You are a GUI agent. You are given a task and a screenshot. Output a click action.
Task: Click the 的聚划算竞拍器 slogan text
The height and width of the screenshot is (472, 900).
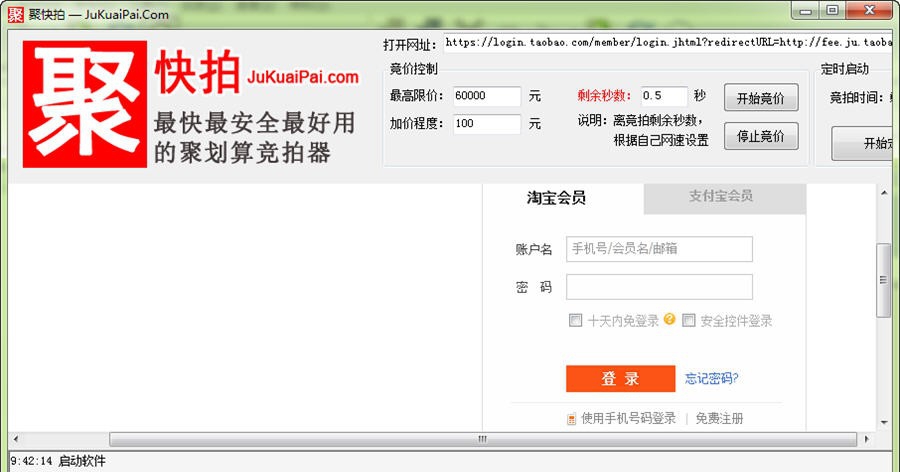(x=242, y=153)
